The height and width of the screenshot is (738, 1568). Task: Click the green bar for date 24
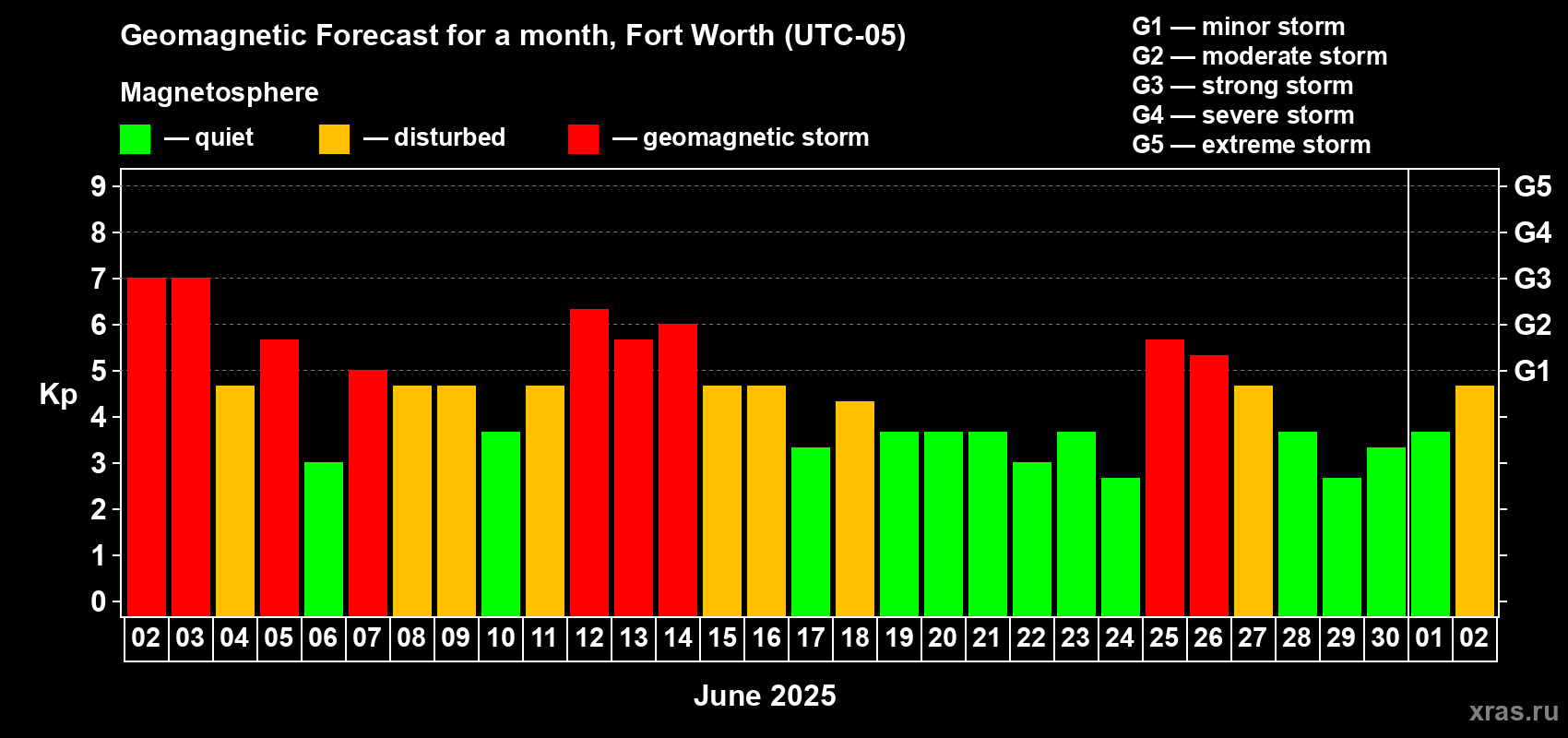pyautogui.click(x=1121, y=547)
